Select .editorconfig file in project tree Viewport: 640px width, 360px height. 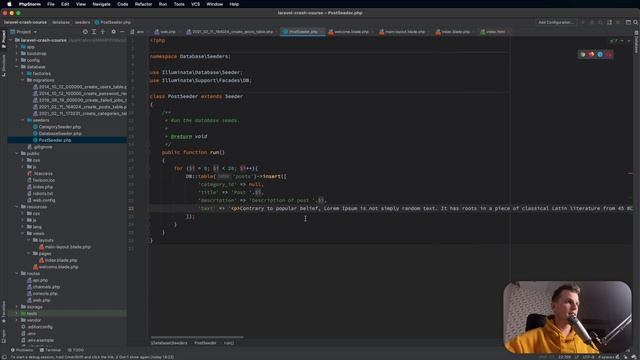(x=39, y=327)
